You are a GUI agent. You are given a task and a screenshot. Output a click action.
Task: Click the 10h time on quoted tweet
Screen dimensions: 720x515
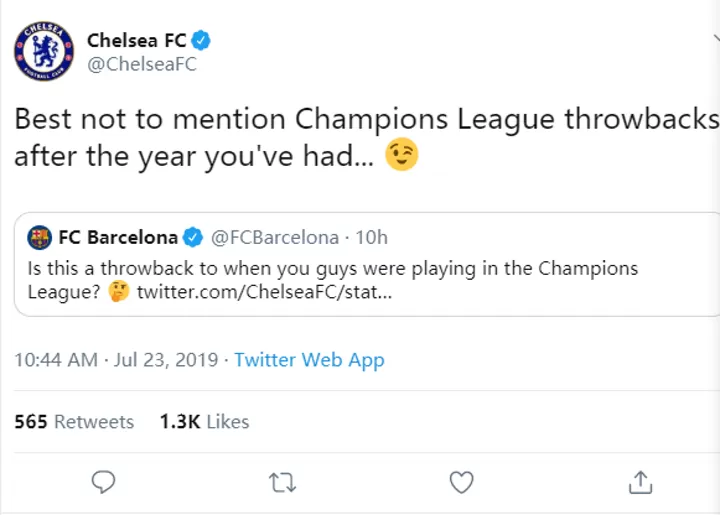pos(371,238)
